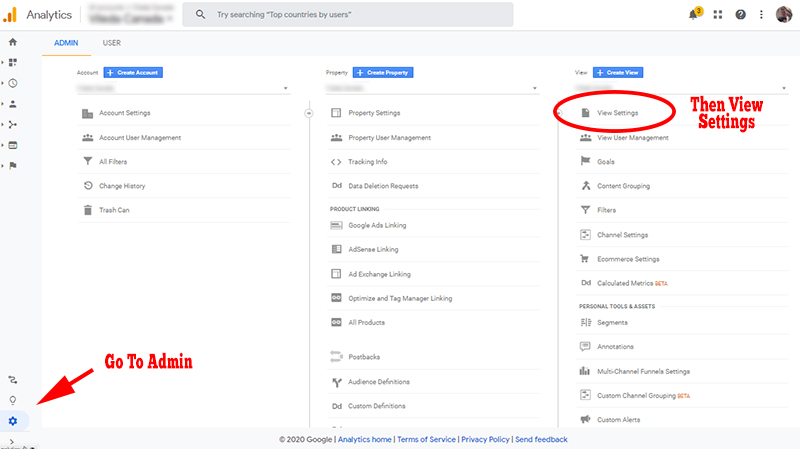The image size is (800, 449).
Task: Open Google apps grid icon
Action: [x=718, y=15]
